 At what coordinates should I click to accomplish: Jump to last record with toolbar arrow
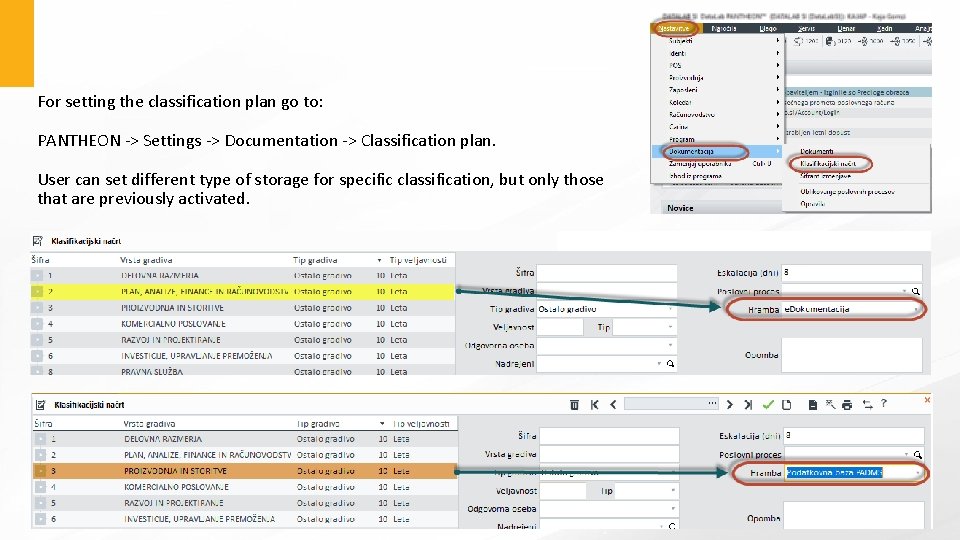[748, 405]
